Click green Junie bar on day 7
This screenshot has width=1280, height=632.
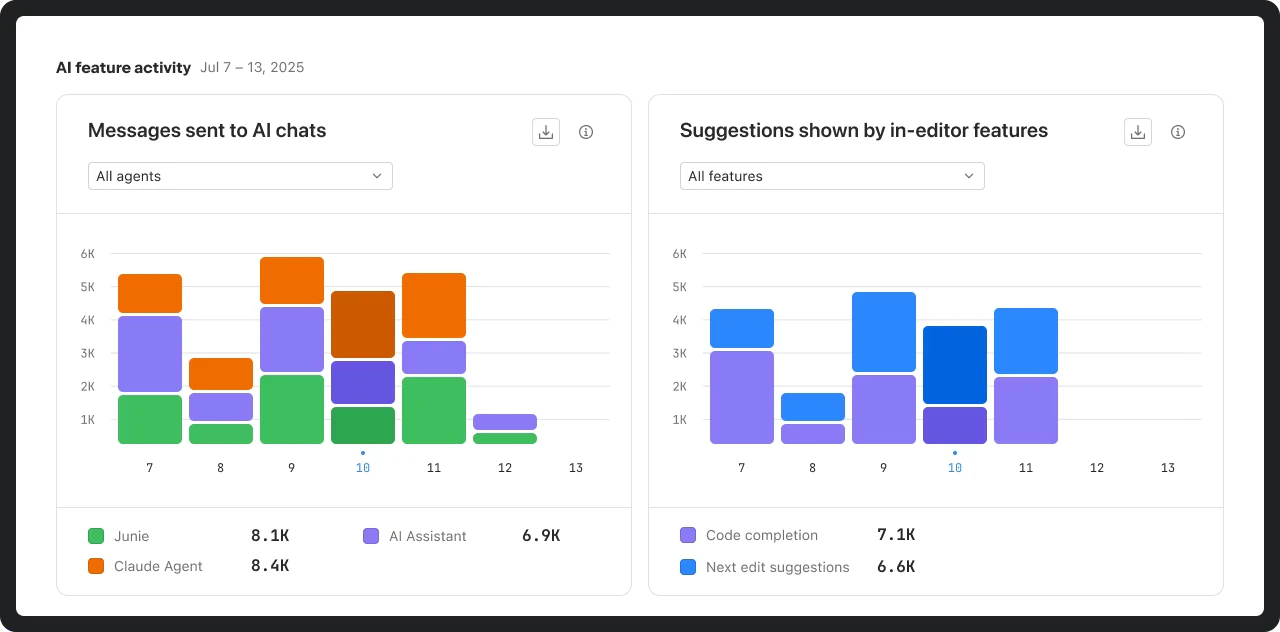point(150,419)
